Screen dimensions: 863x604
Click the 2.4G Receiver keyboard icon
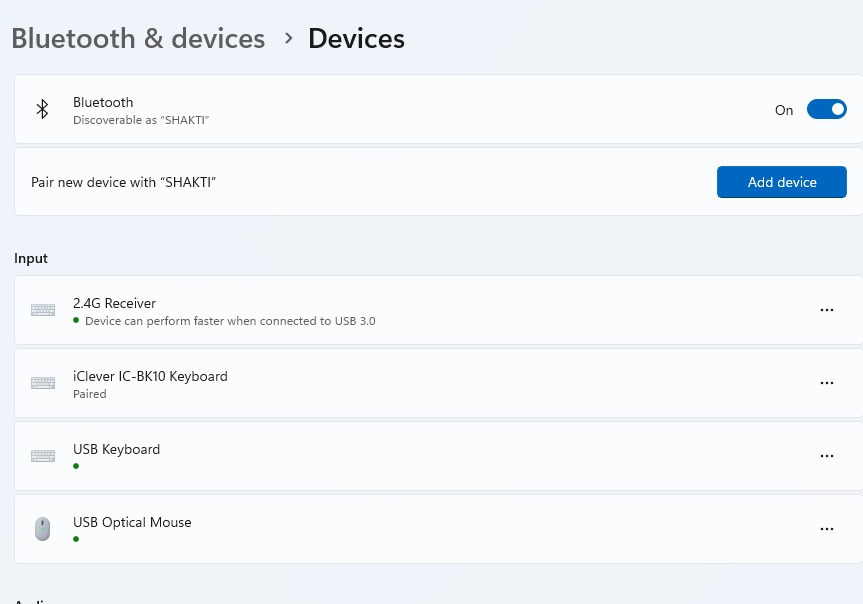[x=43, y=310]
